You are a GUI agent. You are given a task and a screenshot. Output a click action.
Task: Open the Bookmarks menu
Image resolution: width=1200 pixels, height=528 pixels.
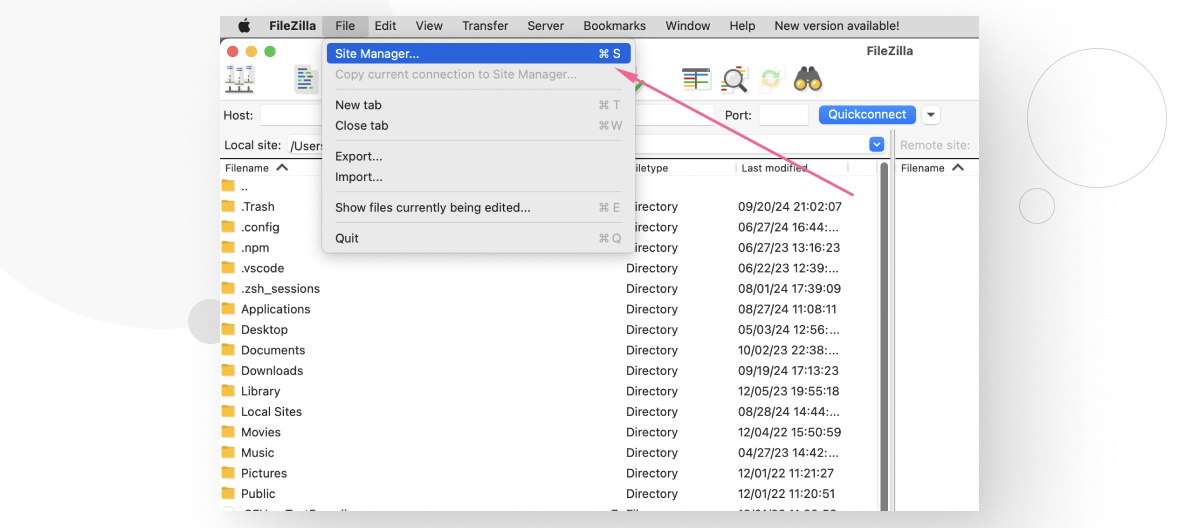(614, 26)
